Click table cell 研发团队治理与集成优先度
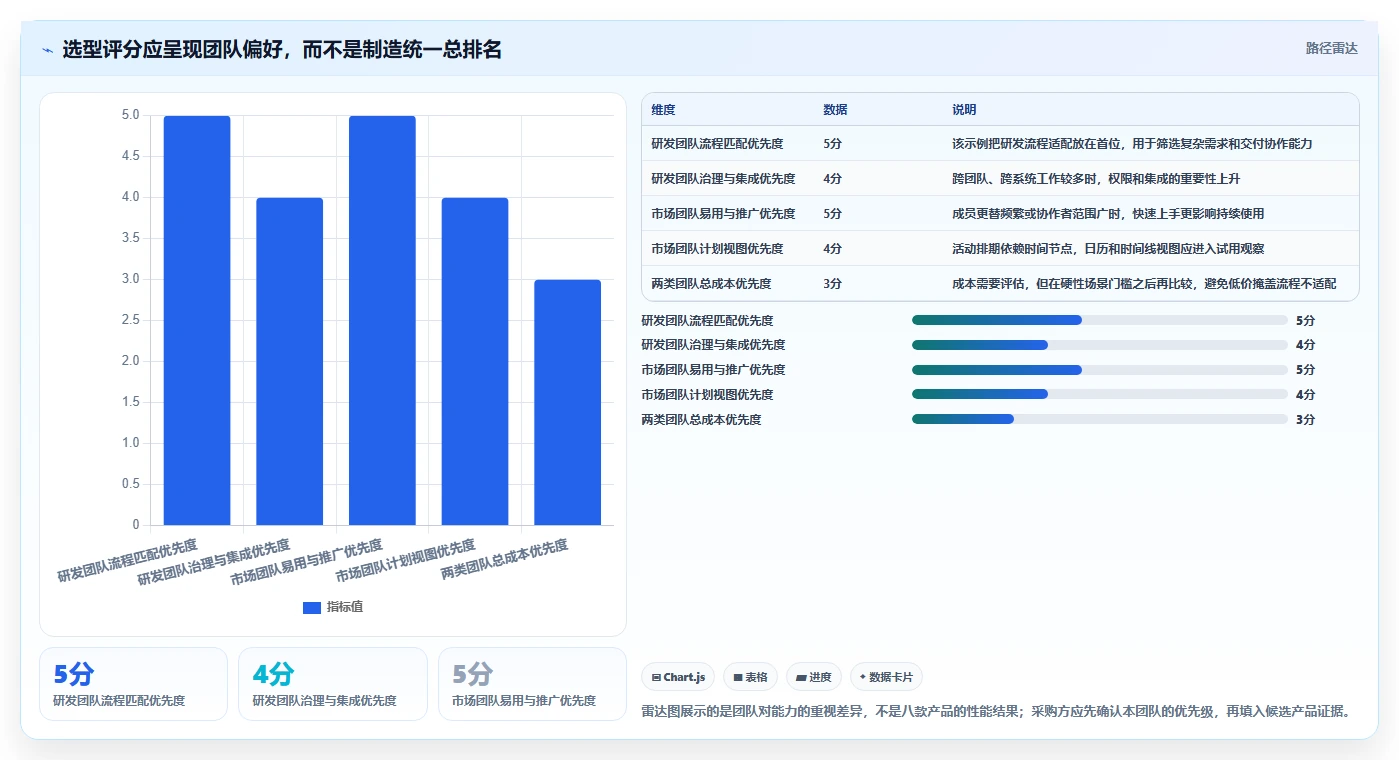 tap(723, 179)
